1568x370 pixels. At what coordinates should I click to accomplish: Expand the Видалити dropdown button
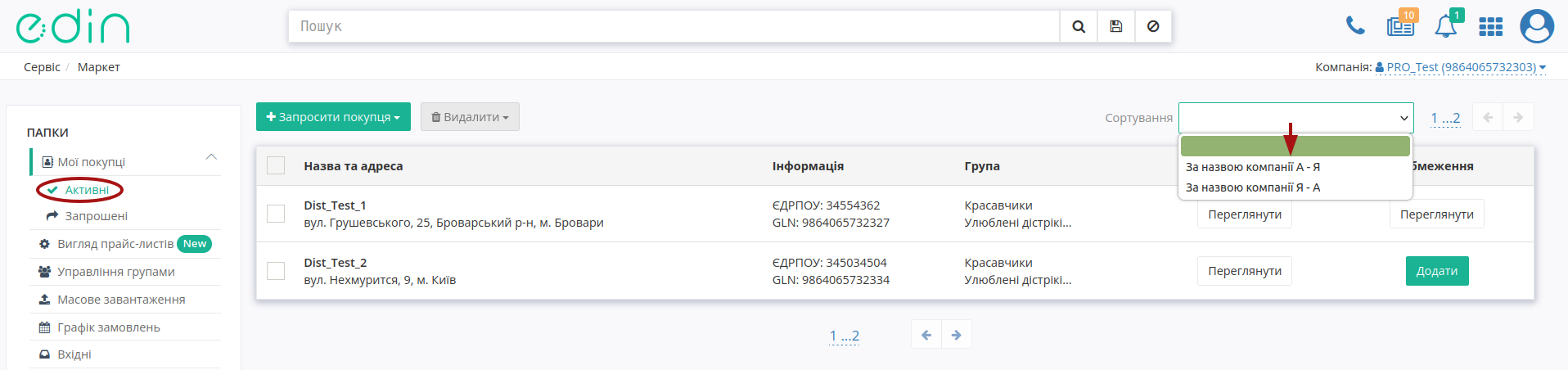pyautogui.click(x=470, y=117)
